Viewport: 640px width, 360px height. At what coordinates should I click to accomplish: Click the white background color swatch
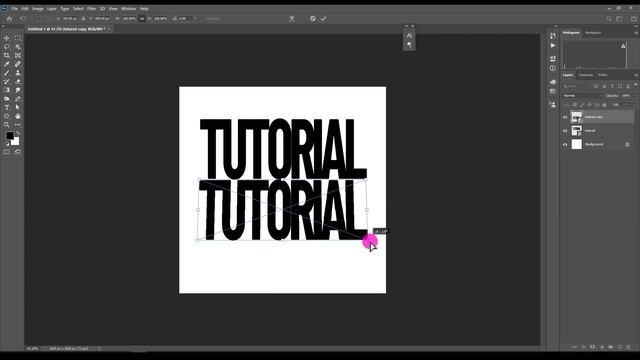click(x=16, y=142)
